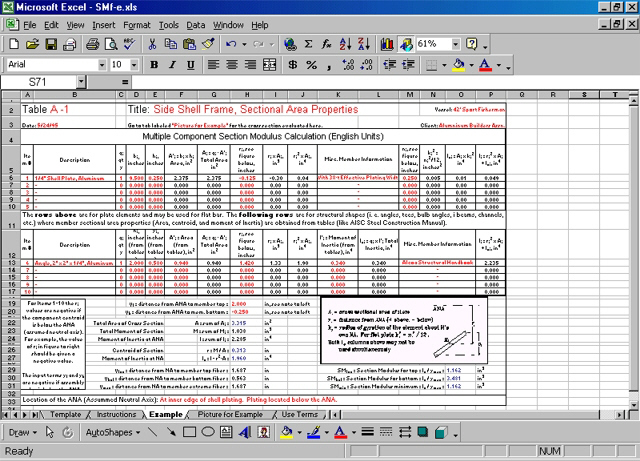Open the Borders dropdown arrow

point(444,65)
